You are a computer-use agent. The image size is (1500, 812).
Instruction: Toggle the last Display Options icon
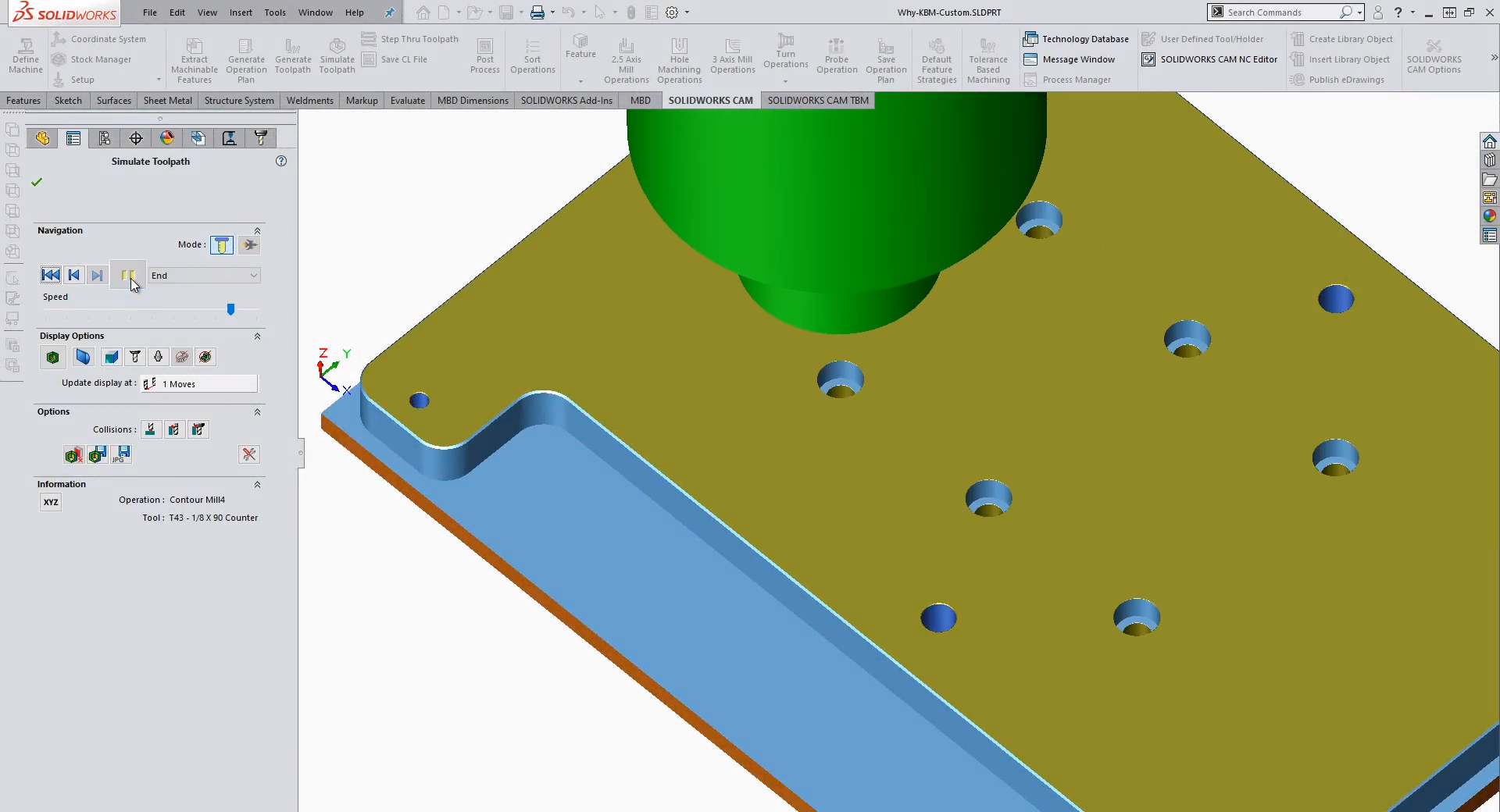click(205, 357)
